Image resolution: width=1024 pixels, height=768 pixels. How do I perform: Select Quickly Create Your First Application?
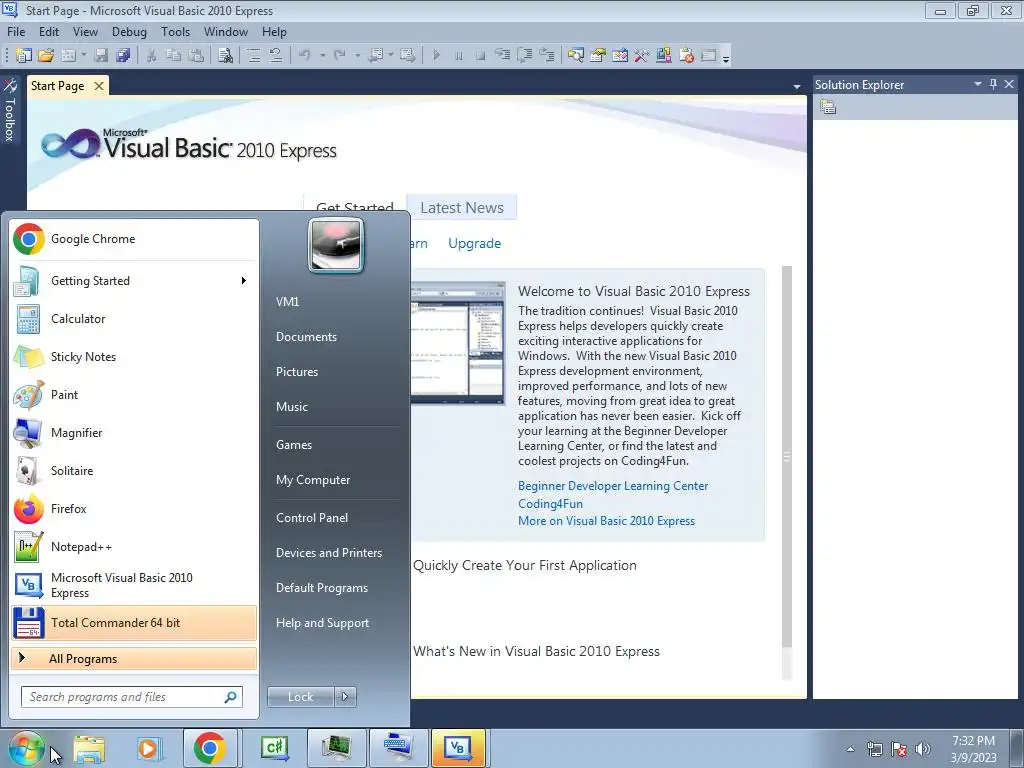[x=524, y=566]
